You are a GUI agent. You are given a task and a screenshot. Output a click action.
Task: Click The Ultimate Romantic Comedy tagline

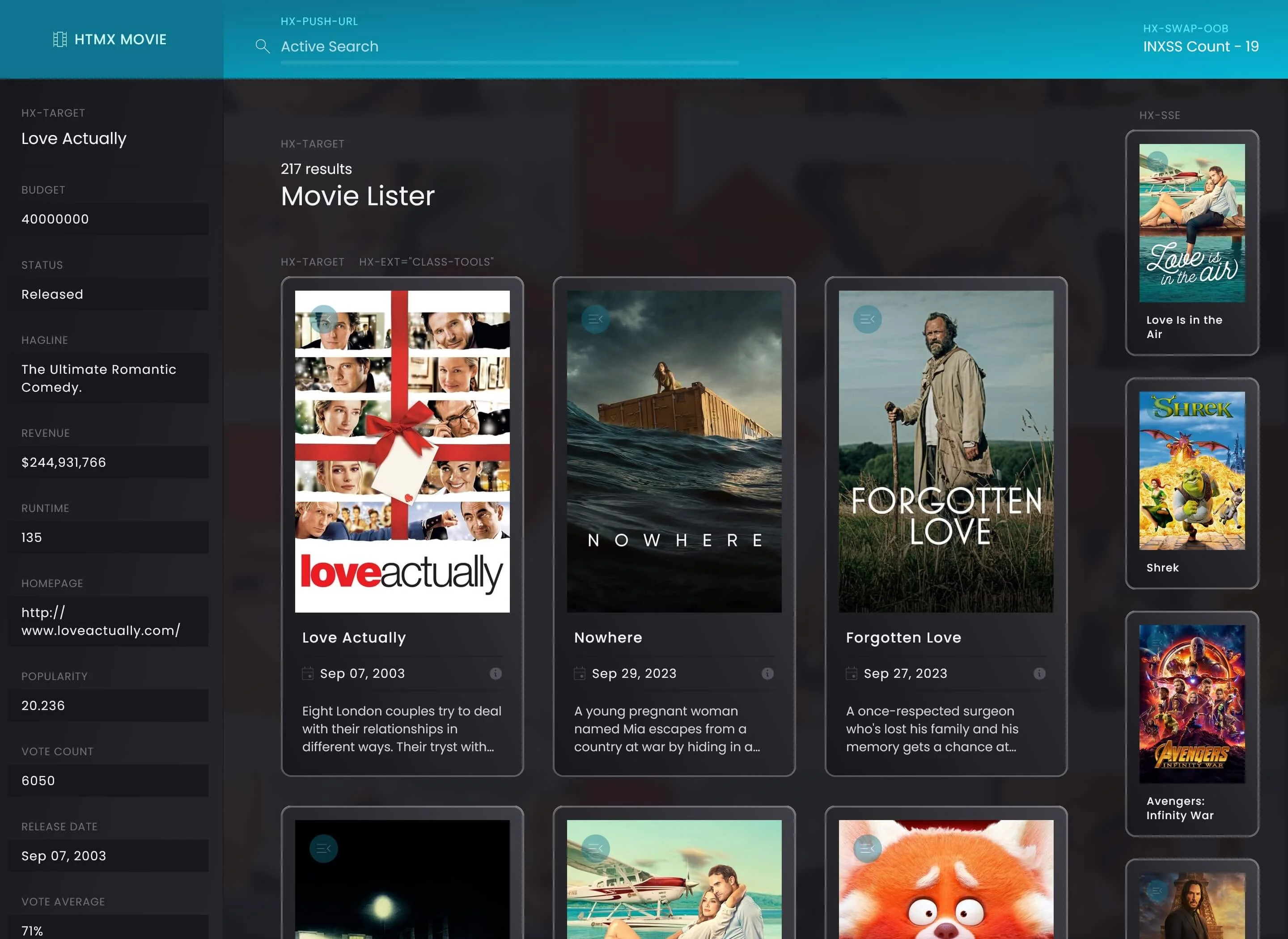[108, 378]
